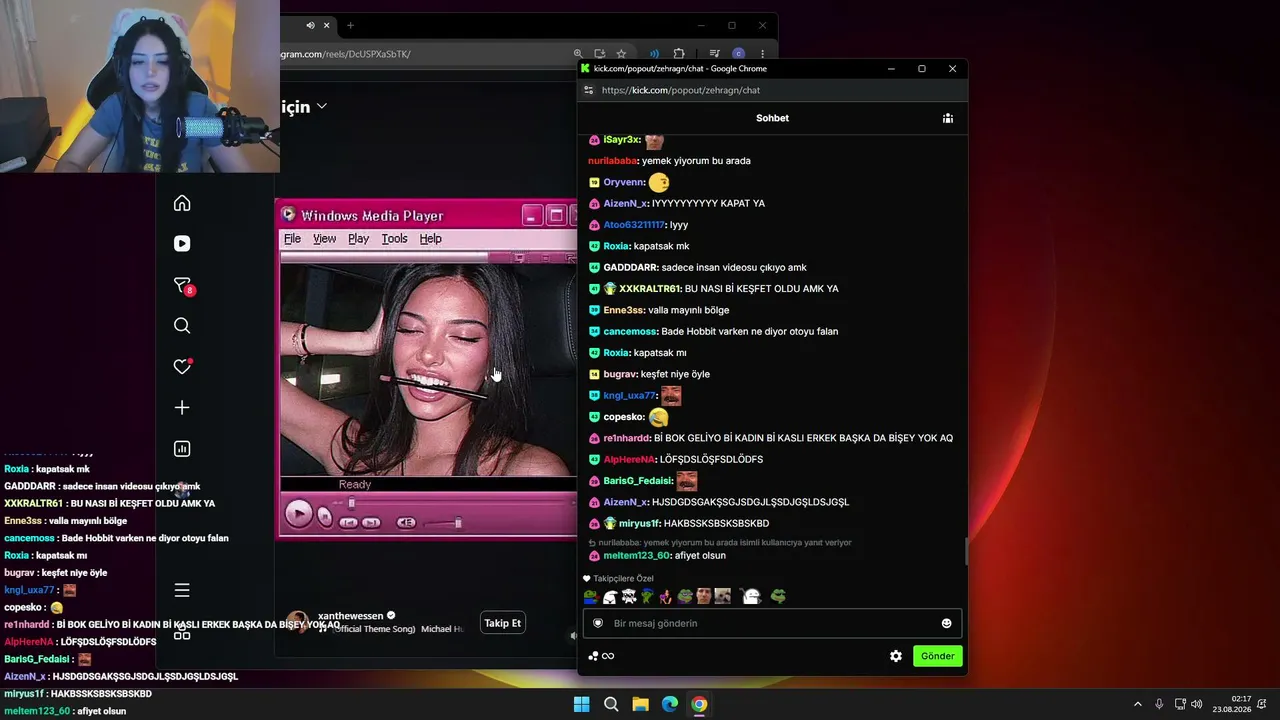
Task: Open the chat users list icon beside Sohbet
Action: click(948, 118)
